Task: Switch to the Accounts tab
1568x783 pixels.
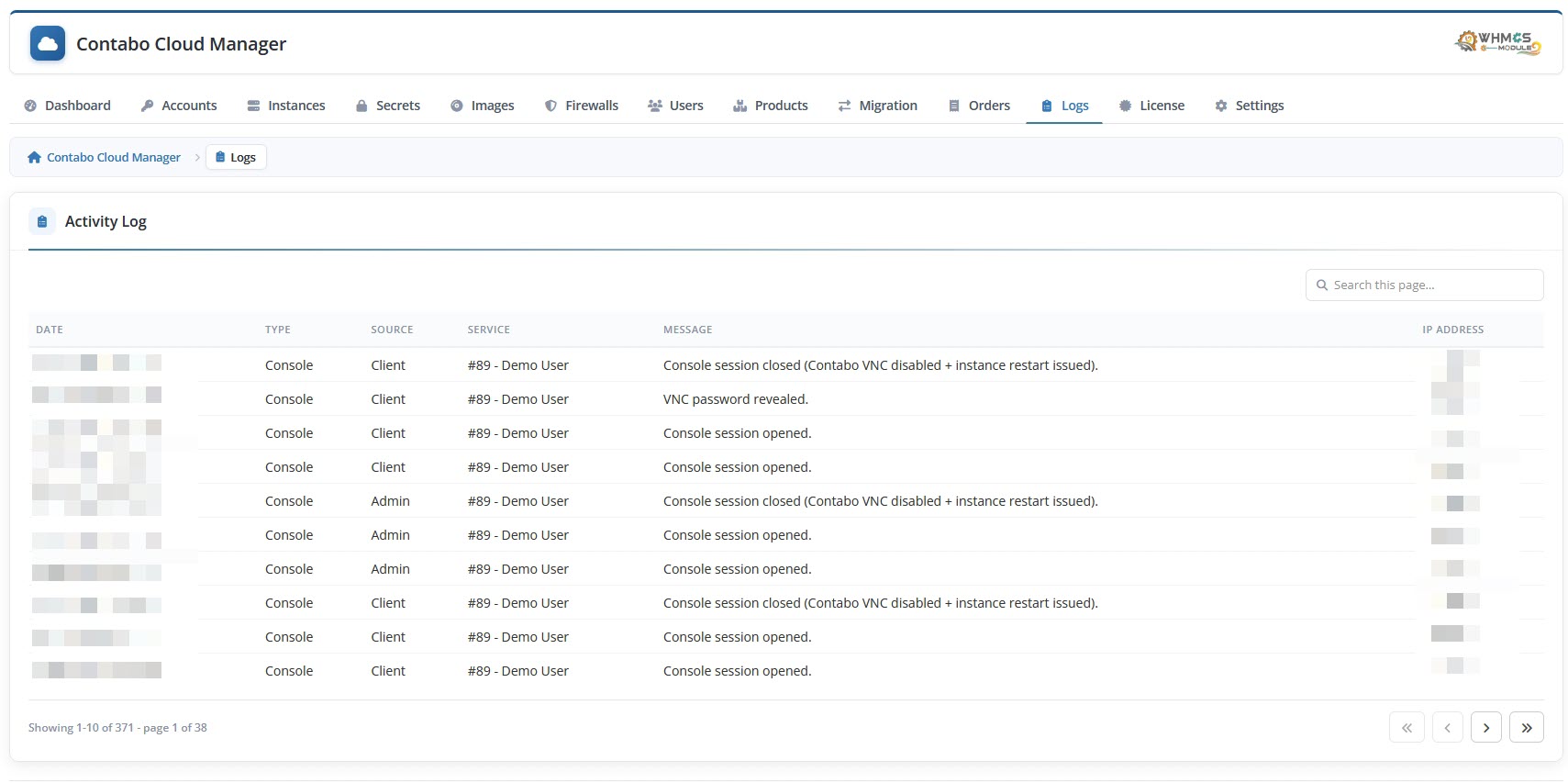Action: 179,106
